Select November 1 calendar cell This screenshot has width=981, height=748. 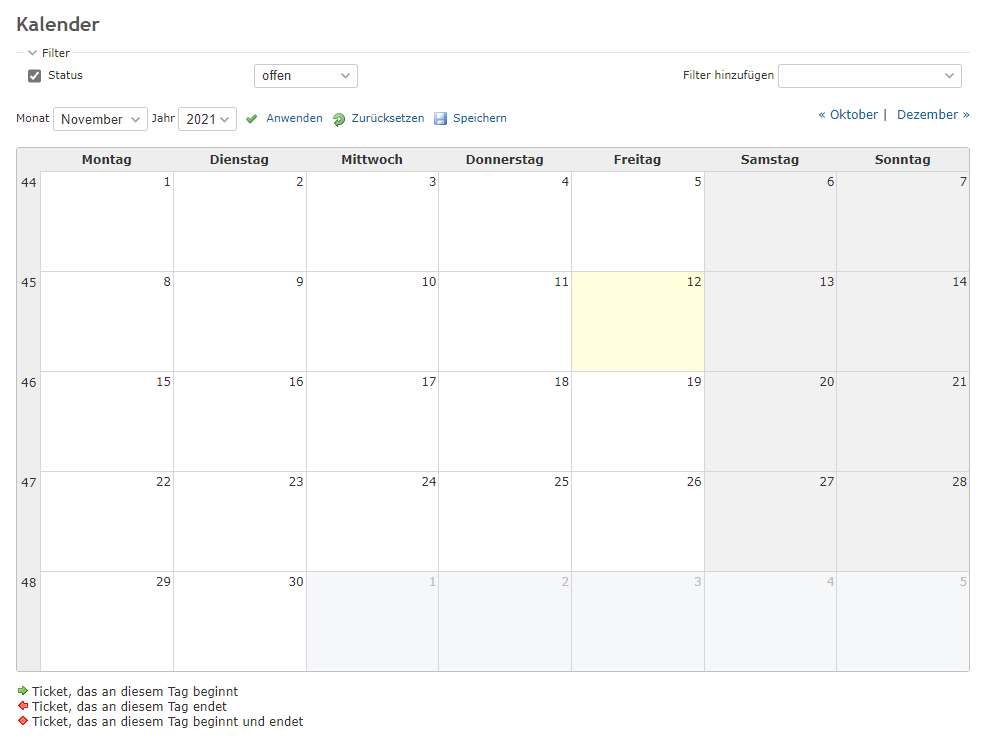pos(107,221)
